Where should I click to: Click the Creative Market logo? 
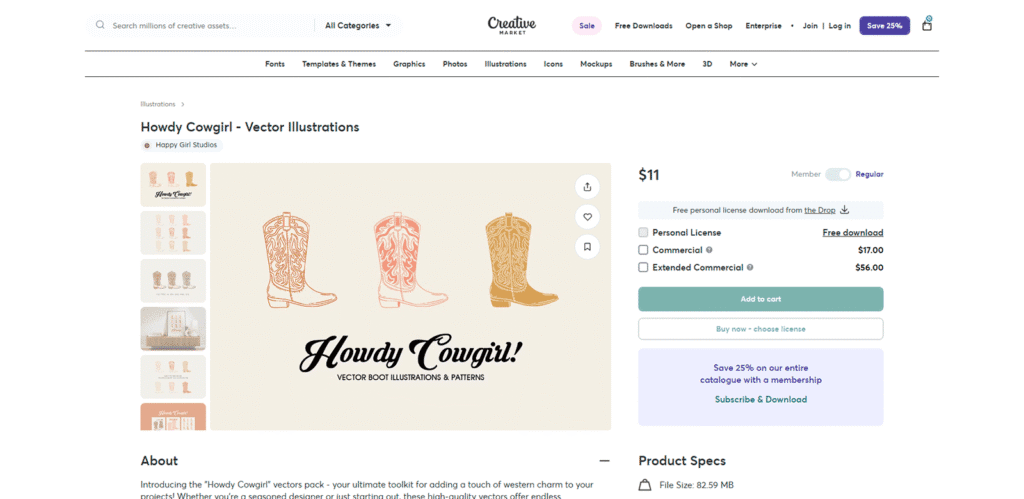coord(512,25)
